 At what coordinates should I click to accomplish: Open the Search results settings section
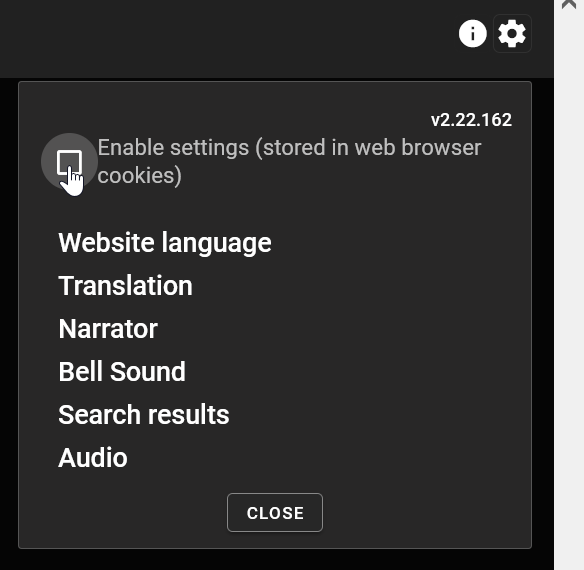click(144, 415)
